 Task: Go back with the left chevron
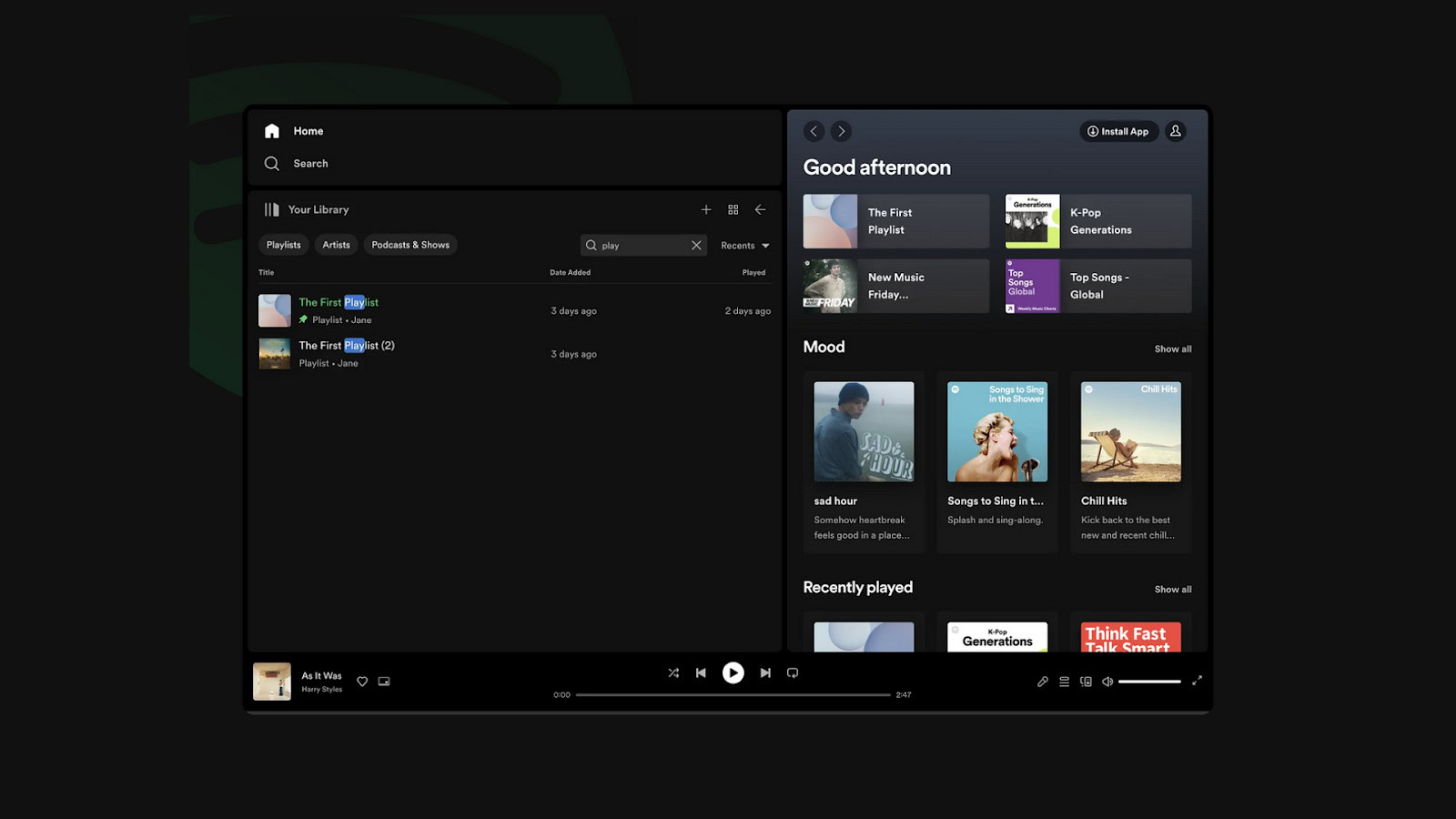[x=814, y=131]
